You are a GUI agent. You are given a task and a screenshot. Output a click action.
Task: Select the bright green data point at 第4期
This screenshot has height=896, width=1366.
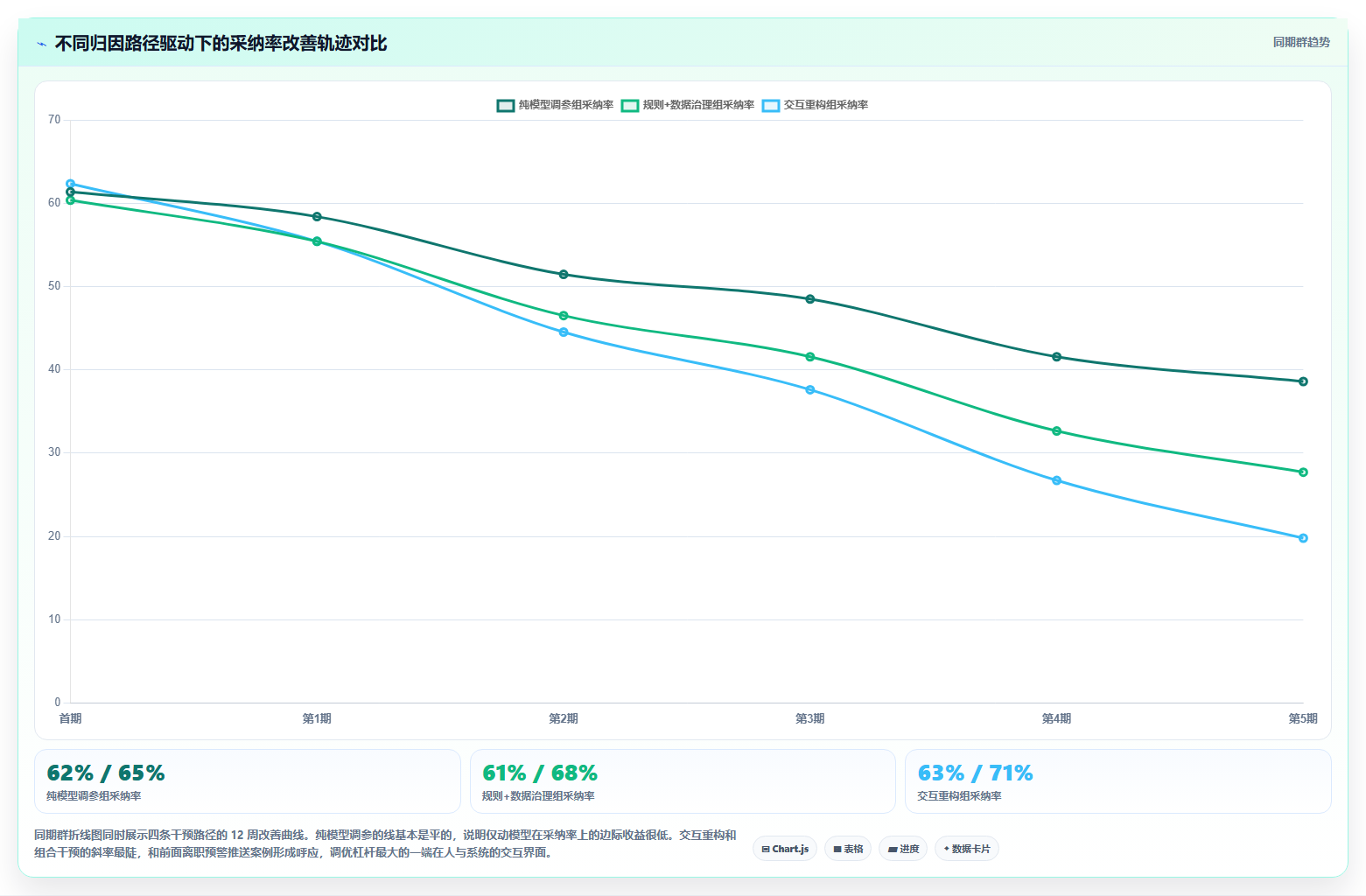click(1056, 431)
